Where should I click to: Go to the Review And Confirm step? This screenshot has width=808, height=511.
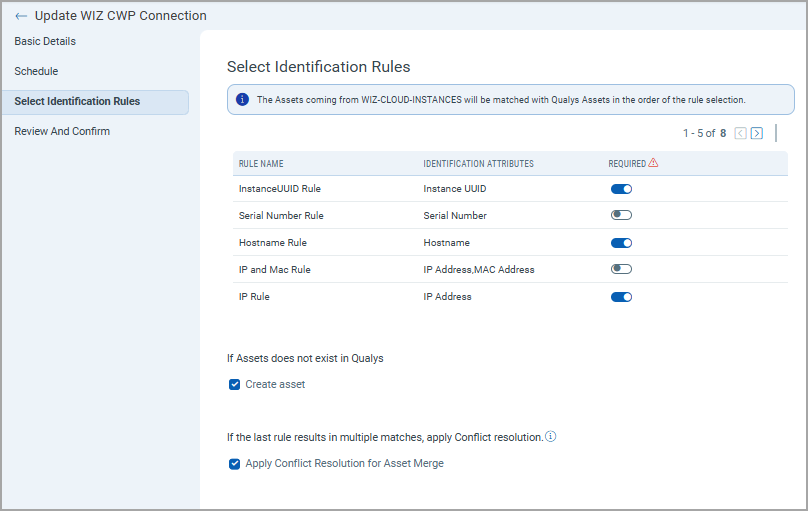point(62,131)
